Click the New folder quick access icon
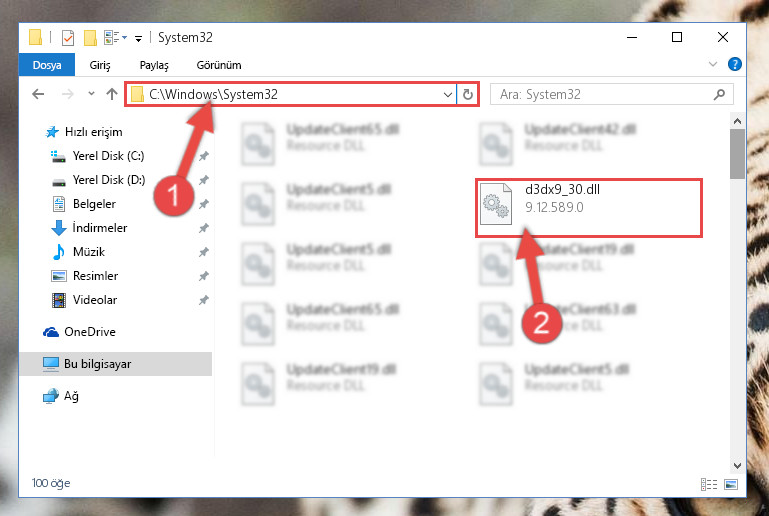769x516 pixels. tap(90, 38)
